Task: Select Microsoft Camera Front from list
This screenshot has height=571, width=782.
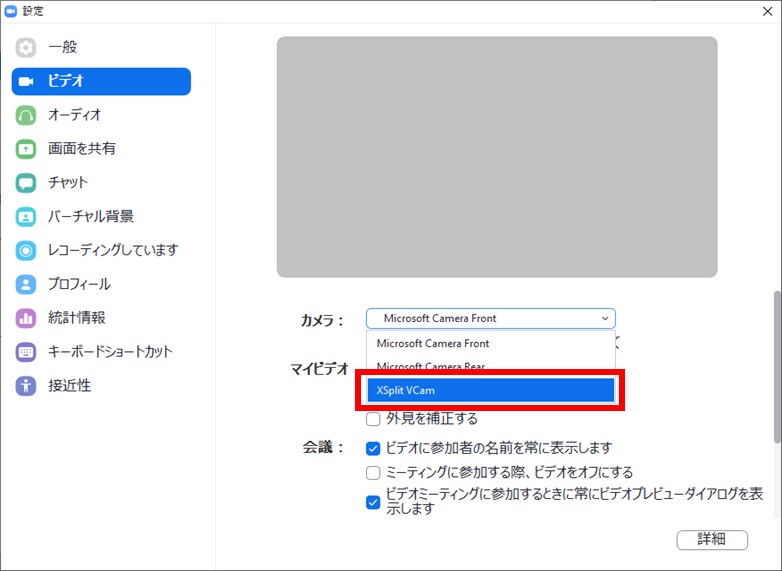Action: coord(491,344)
